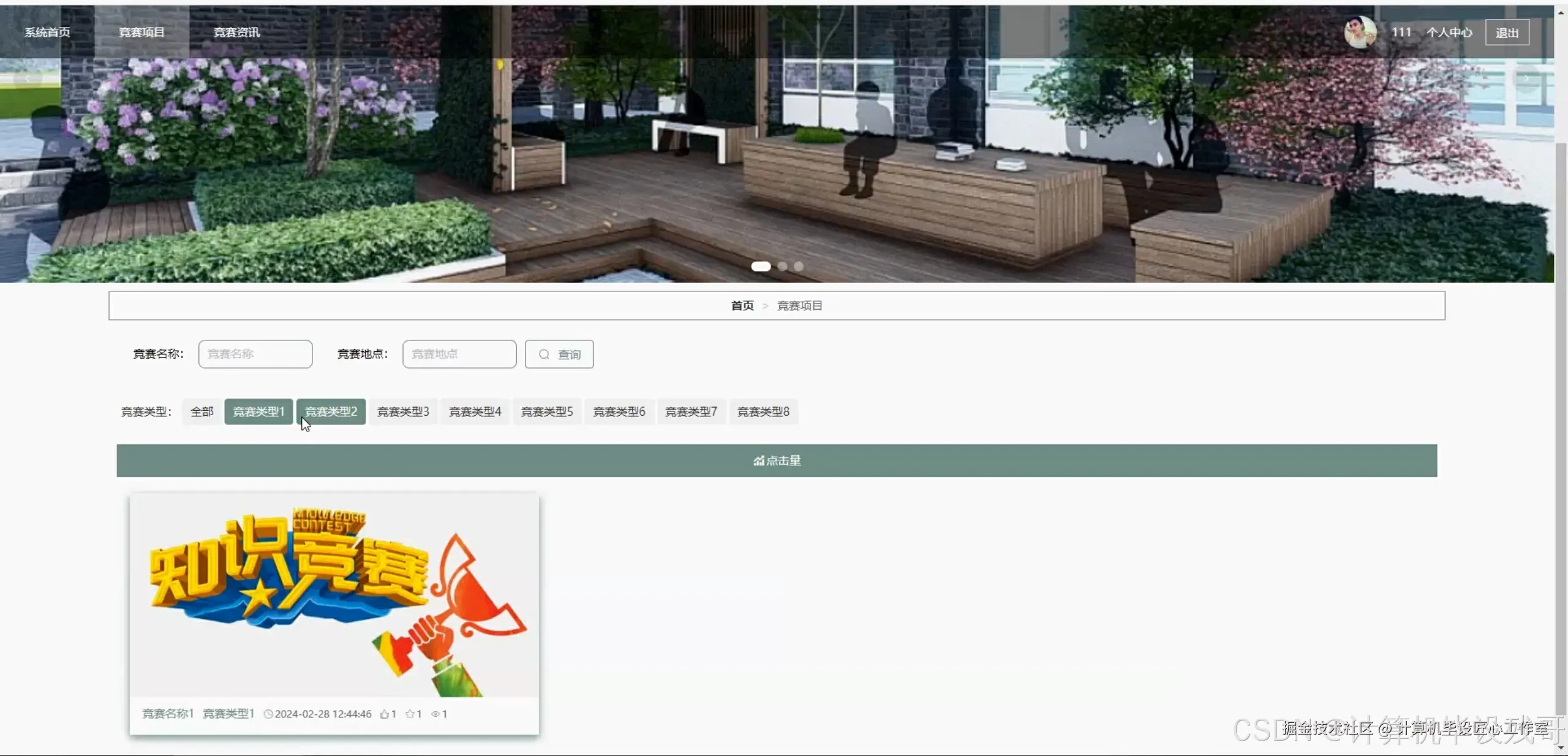Click the magnifier icon in the 查询 button

[544, 354]
